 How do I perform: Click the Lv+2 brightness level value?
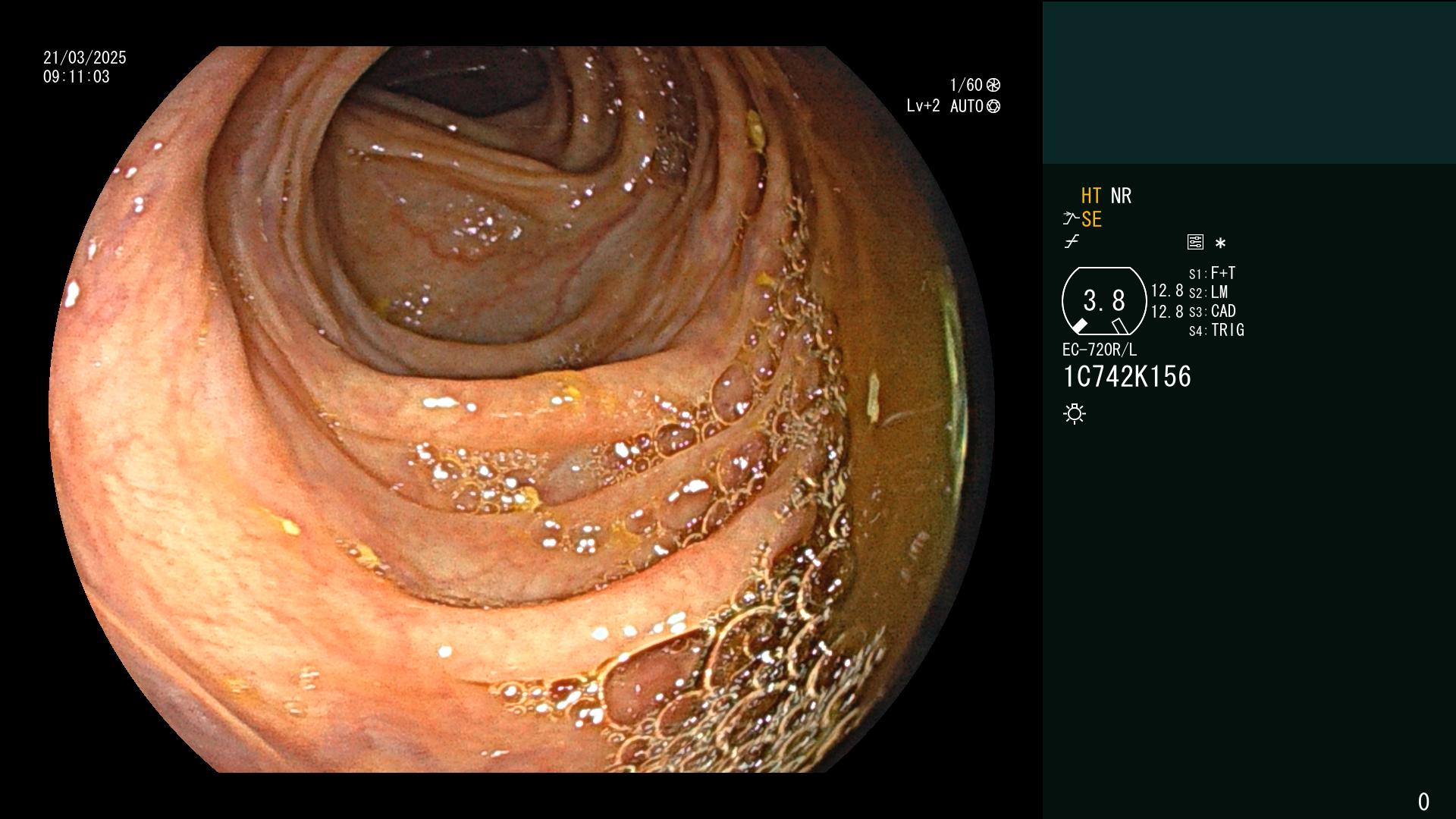pyautogui.click(x=923, y=106)
